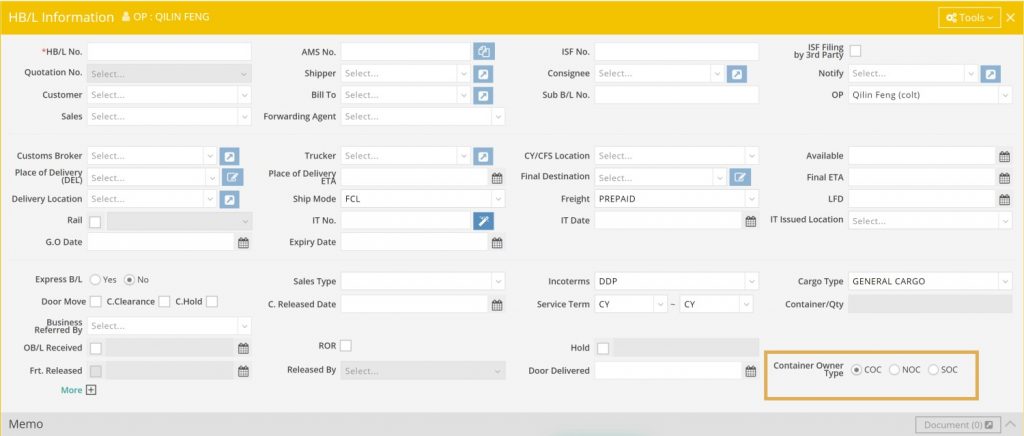Choose SOC container owner type
The height and width of the screenshot is (436, 1024).
click(934, 370)
